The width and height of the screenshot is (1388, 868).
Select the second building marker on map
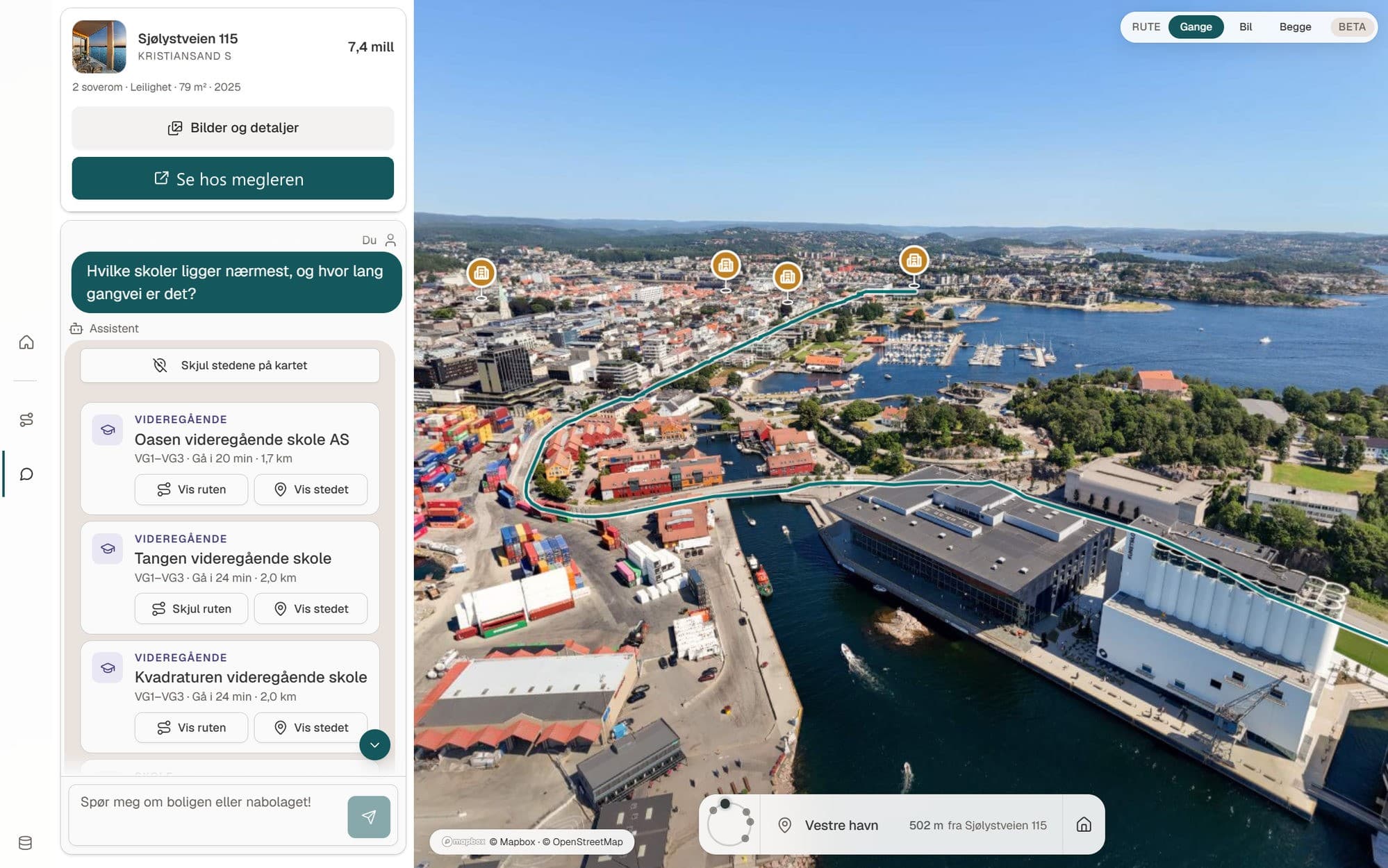[x=726, y=266]
